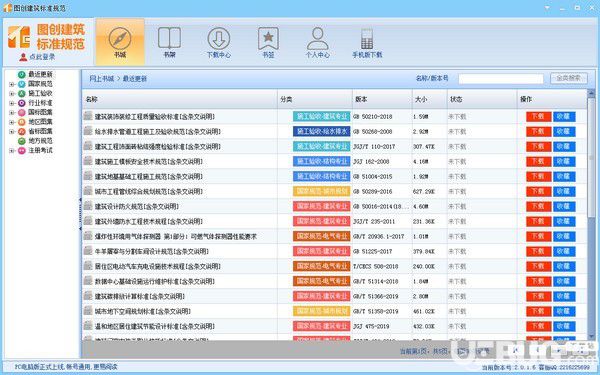Click book icon of 牛羊屠宰与分割车间设计规范 row
Viewport: 600px width, 375px height.
pos(88,251)
